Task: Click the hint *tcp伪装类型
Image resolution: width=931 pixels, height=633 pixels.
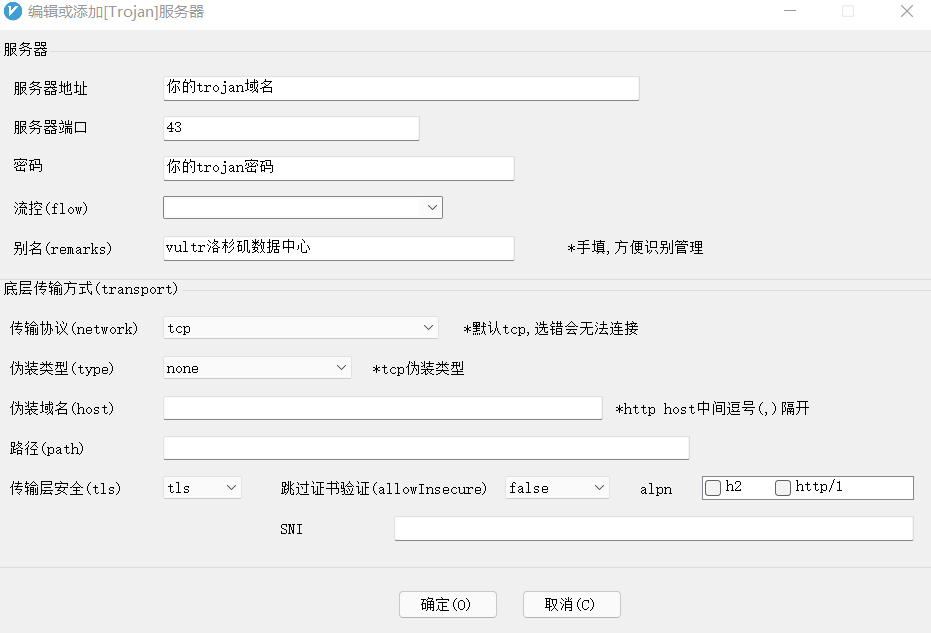Action: tap(419, 369)
